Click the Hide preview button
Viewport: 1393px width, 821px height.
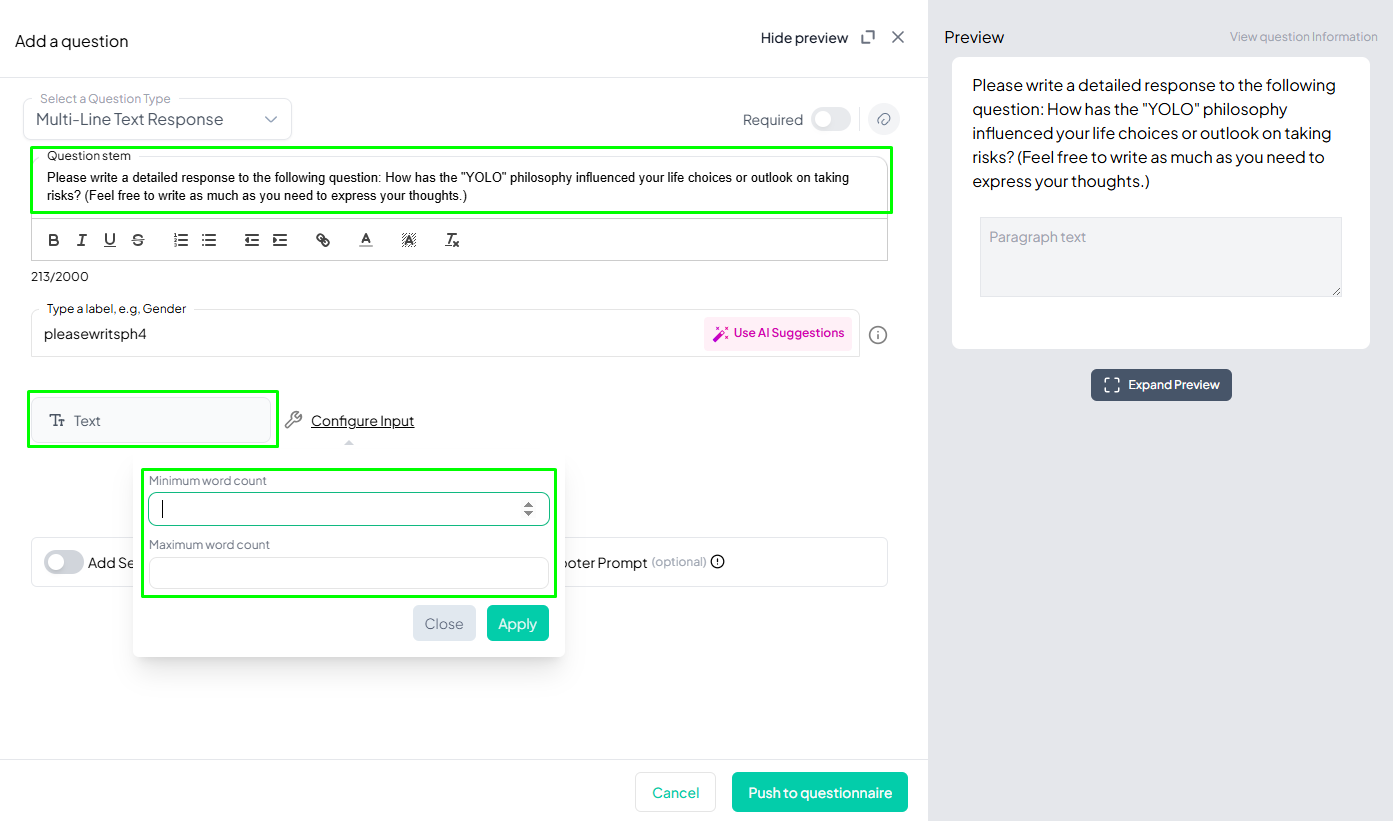(x=804, y=38)
